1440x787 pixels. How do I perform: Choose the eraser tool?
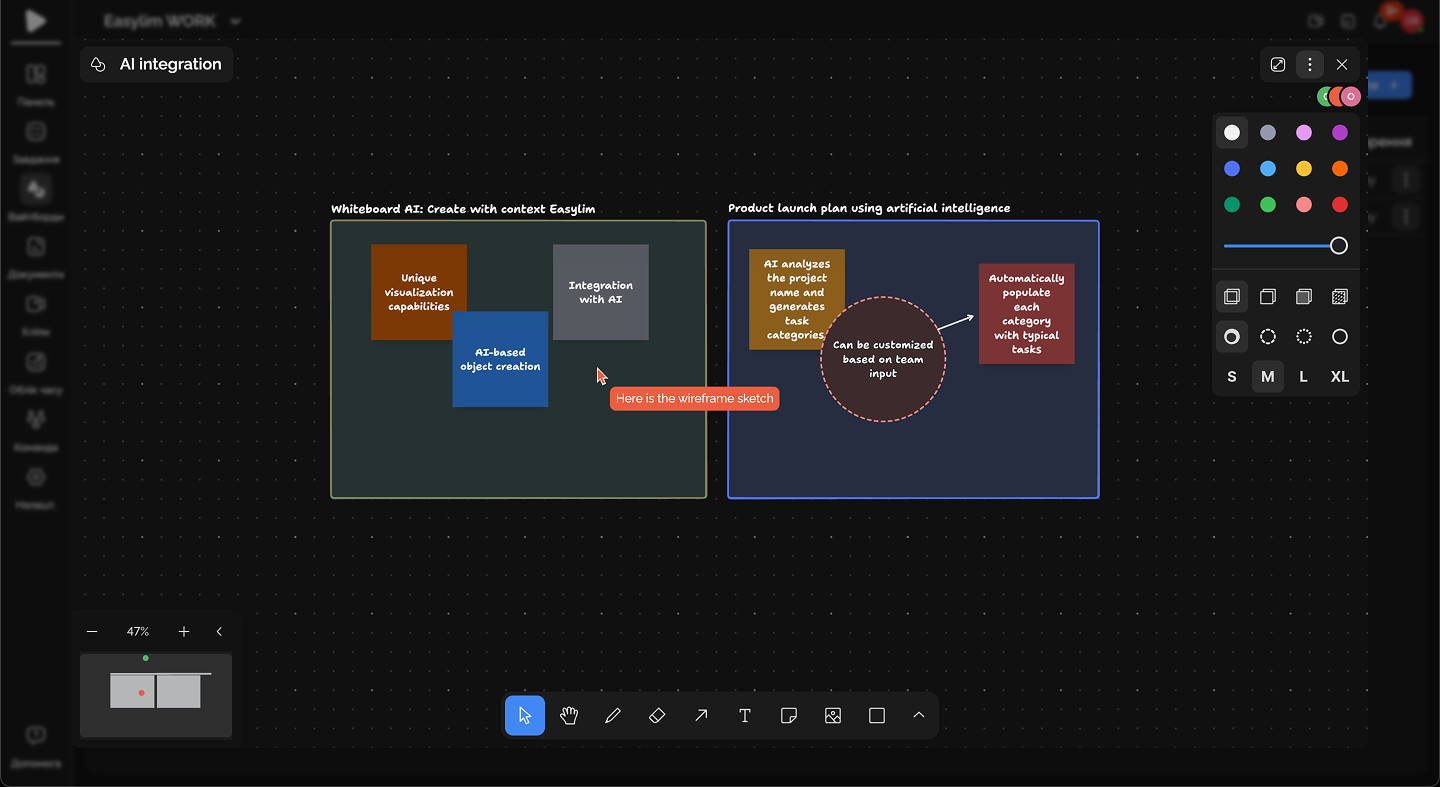[x=657, y=715]
